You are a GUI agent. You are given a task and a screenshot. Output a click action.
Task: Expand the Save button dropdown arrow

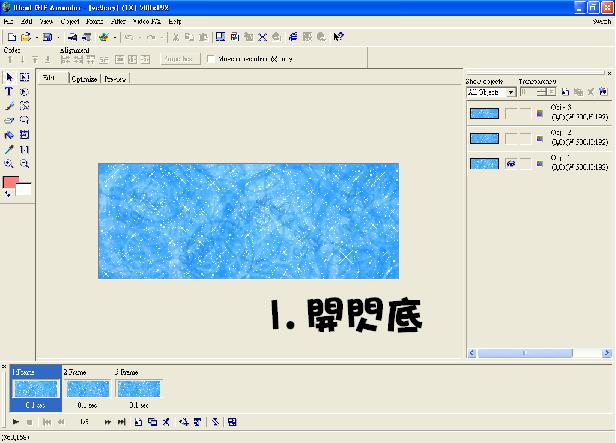[x=59, y=37]
